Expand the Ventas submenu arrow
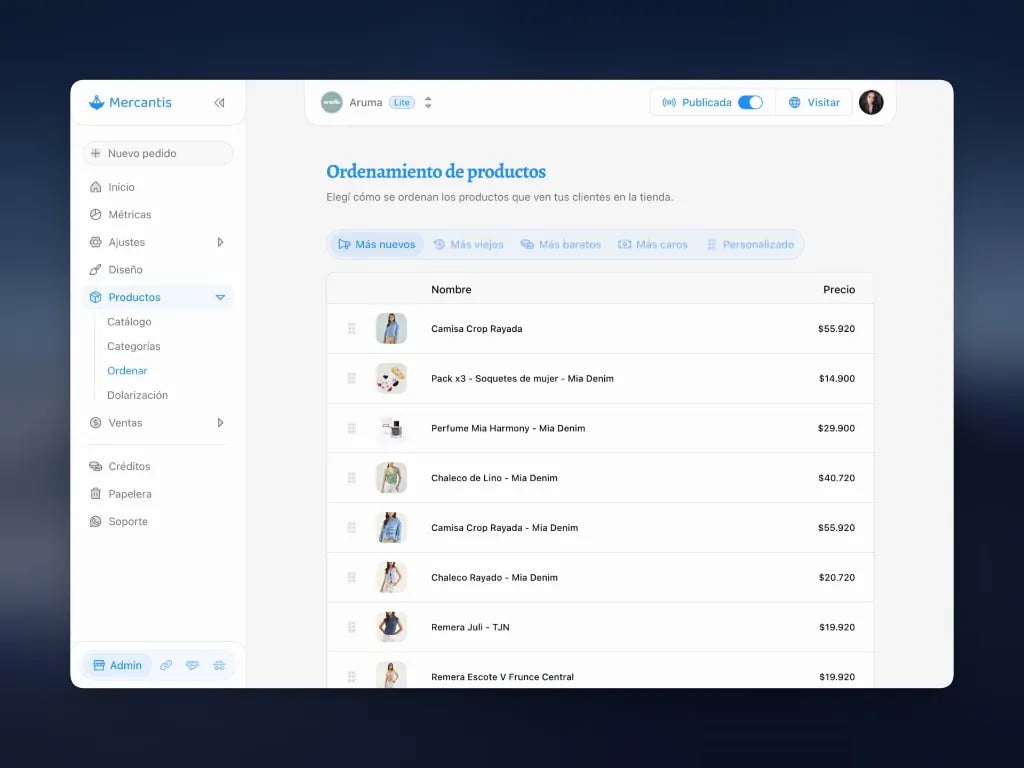Viewport: 1024px width, 768px height. (x=220, y=423)
